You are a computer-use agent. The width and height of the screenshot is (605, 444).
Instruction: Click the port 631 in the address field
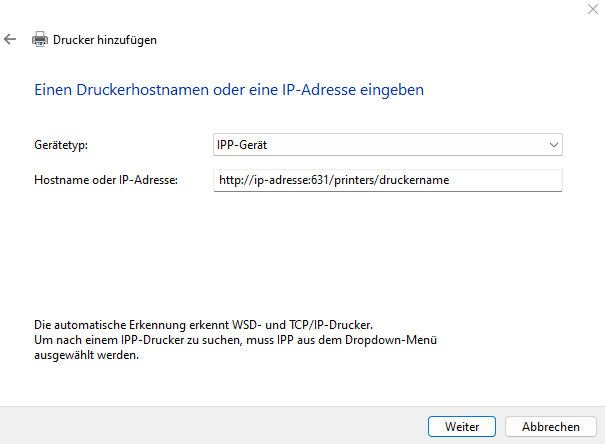[321, 180]
